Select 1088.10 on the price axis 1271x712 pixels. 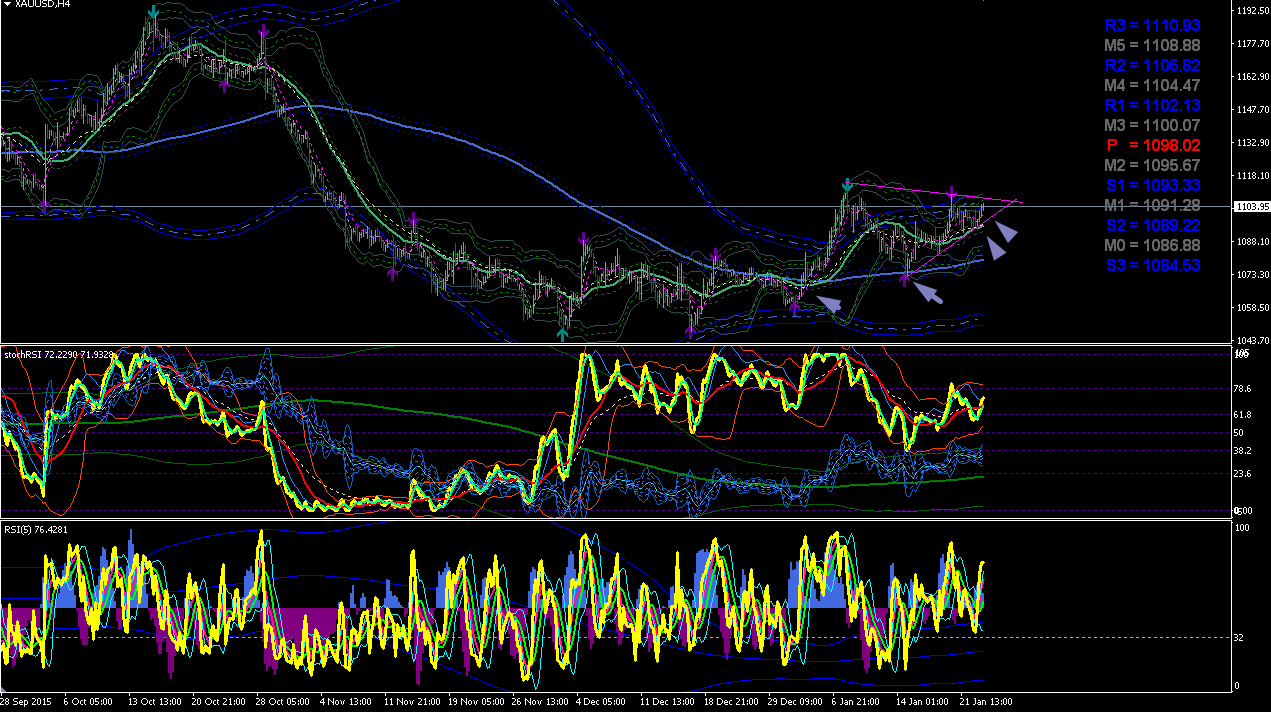click(1251, 241)
